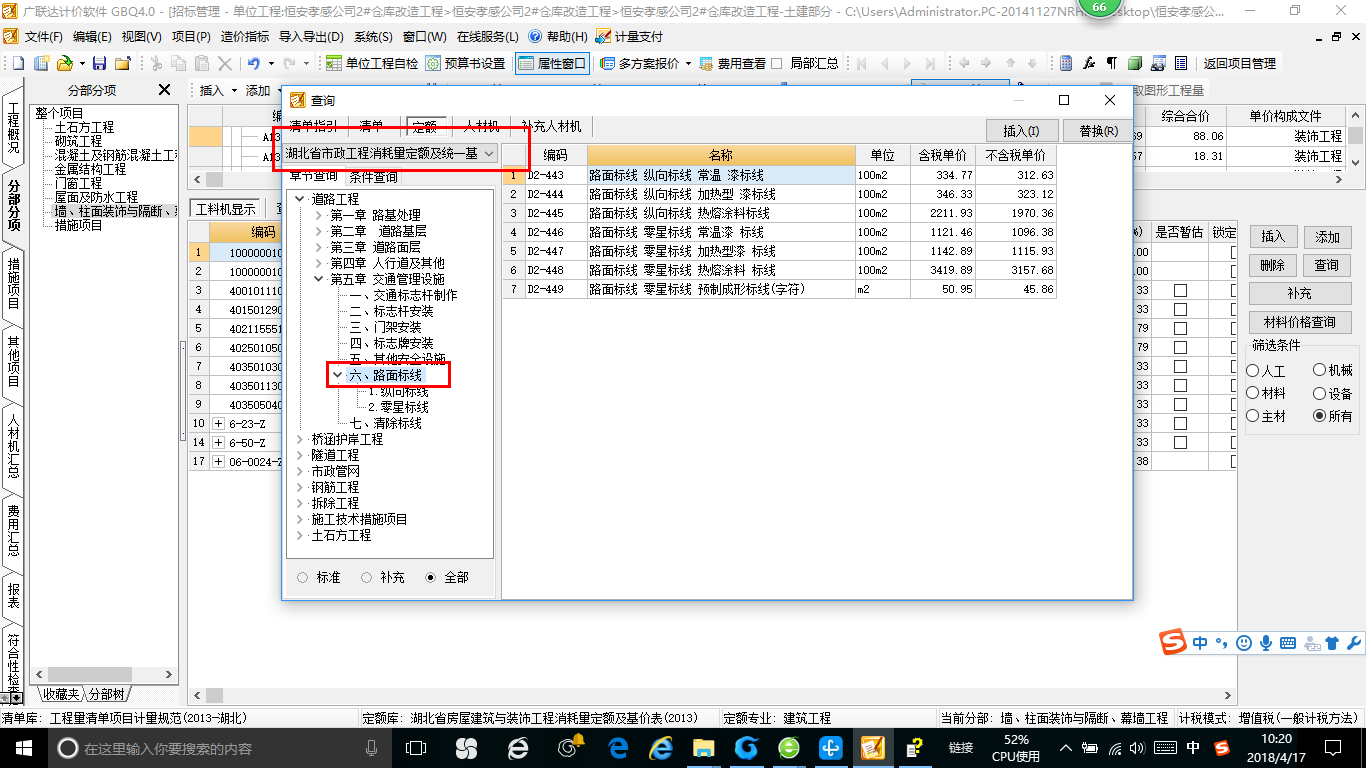The width and height of the screenshot is (1366, 768).
Task: Click the New file icon in toolbar
Action: click(x=17, y=63)
